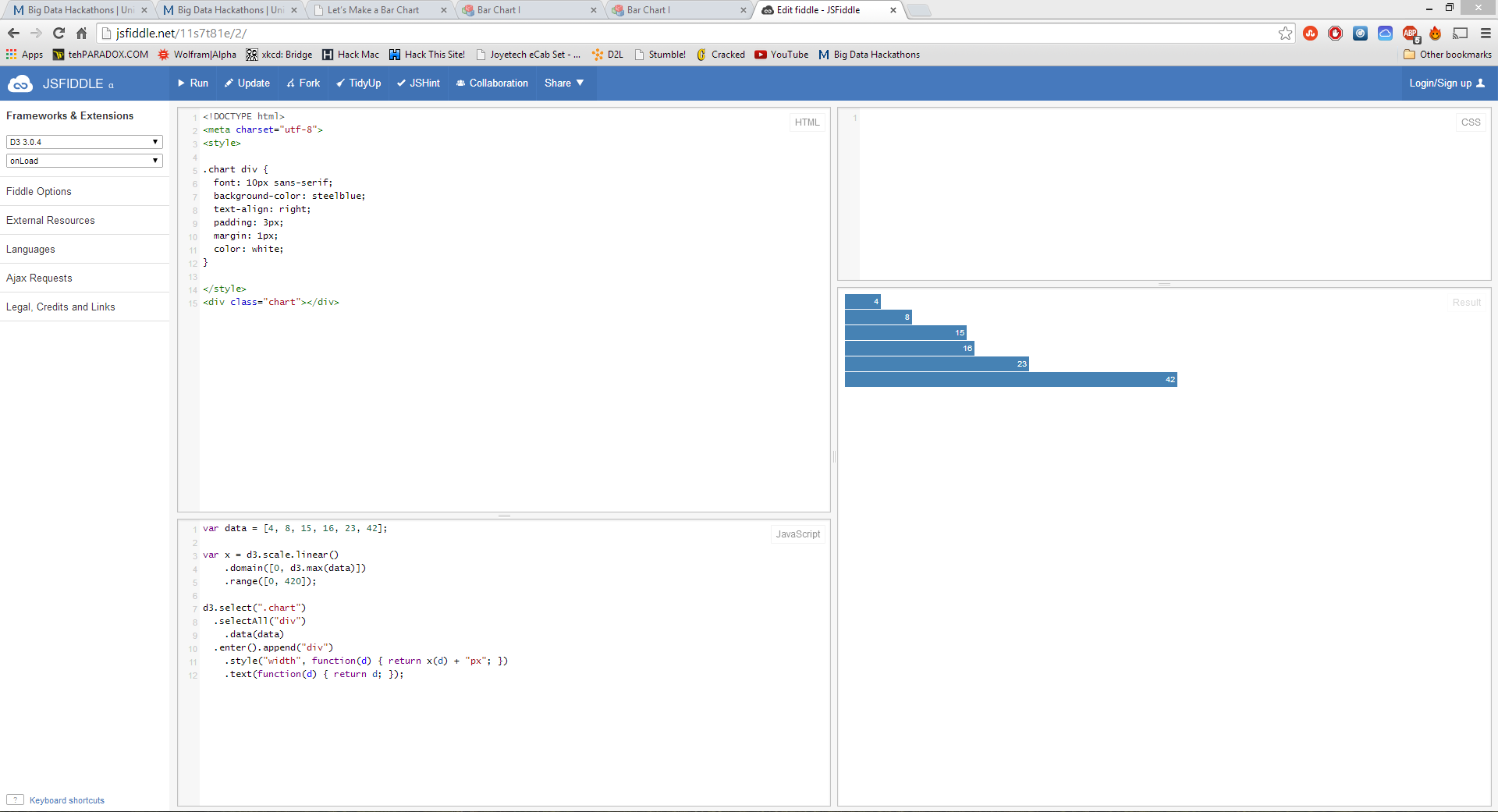Viewport: 1498px width, 812px height.
Task: Click the browser Back arrow
Action: 13,33
